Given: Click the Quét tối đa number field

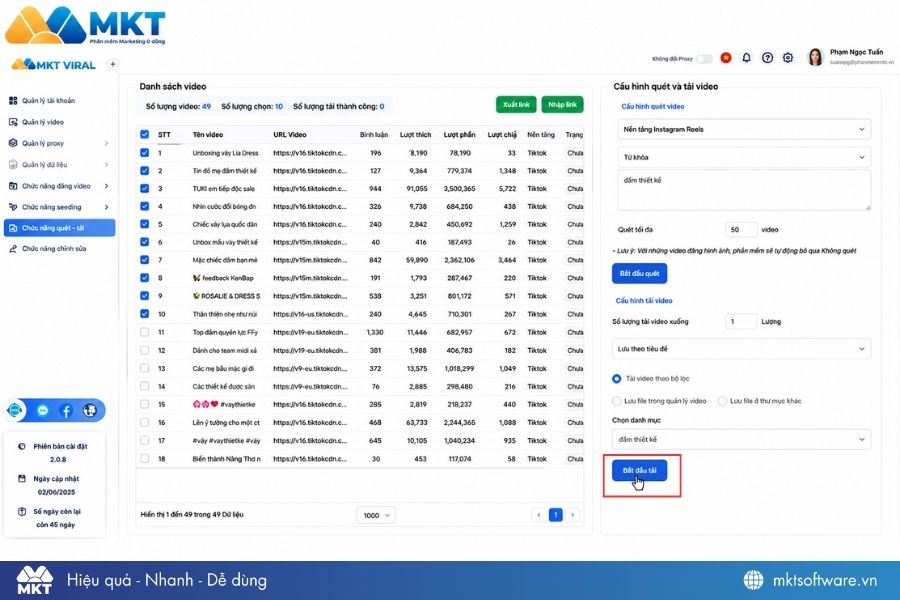Looking at the screenshot, I should click(x=741, y=230).
